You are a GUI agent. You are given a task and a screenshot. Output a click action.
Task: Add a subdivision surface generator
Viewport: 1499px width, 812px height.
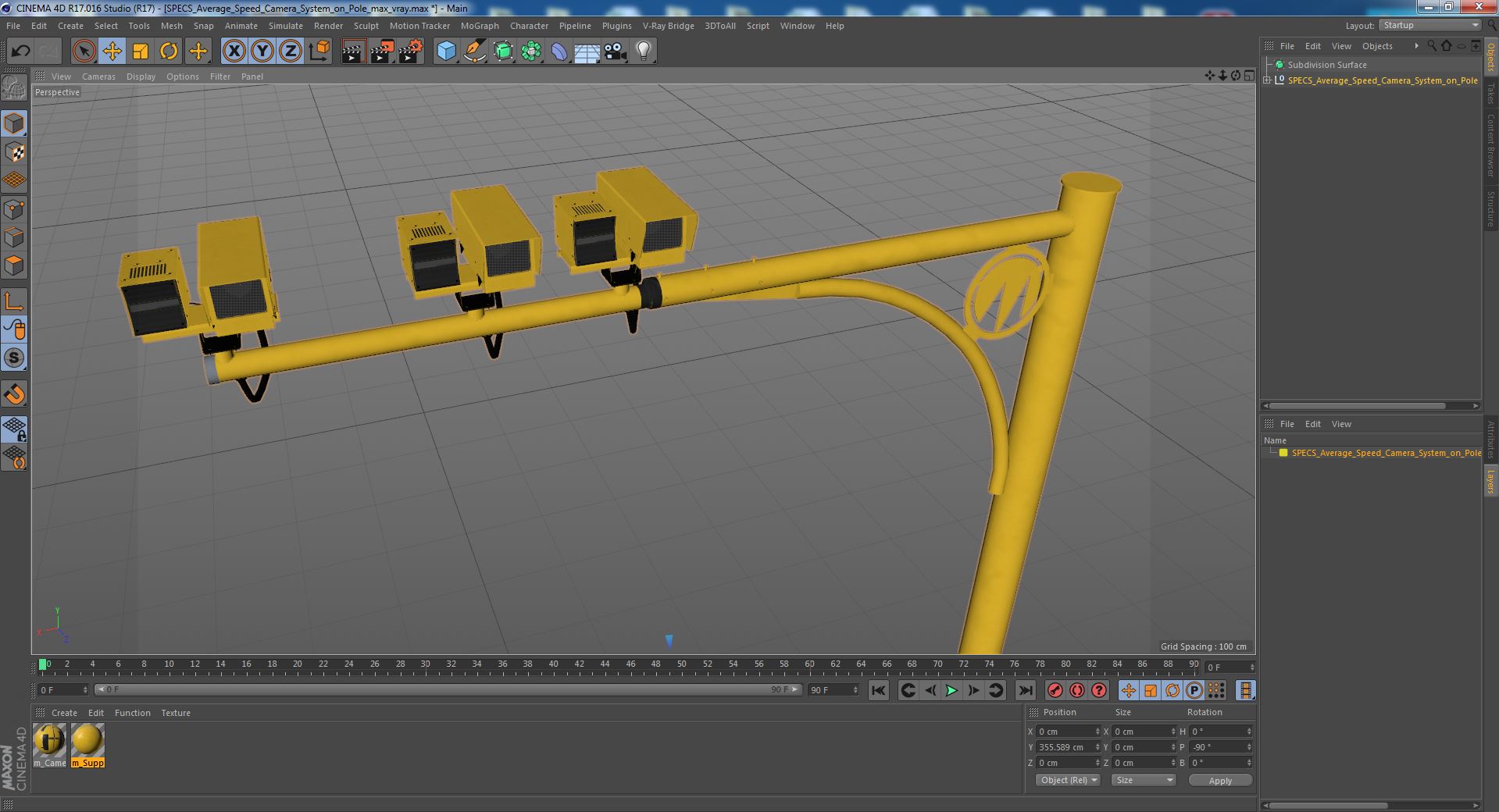click(503, 52)
